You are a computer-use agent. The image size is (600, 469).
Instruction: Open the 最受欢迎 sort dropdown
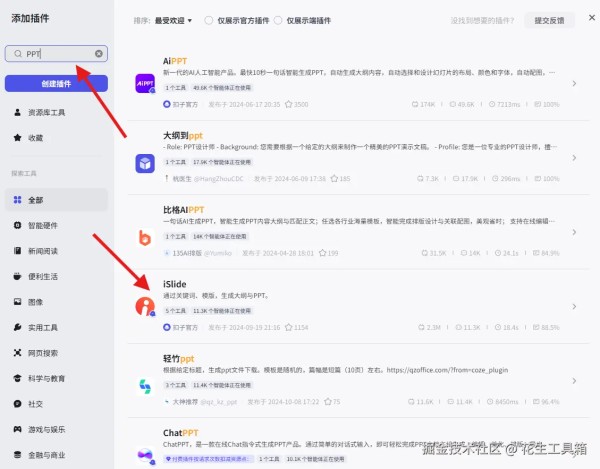(173, 20)
